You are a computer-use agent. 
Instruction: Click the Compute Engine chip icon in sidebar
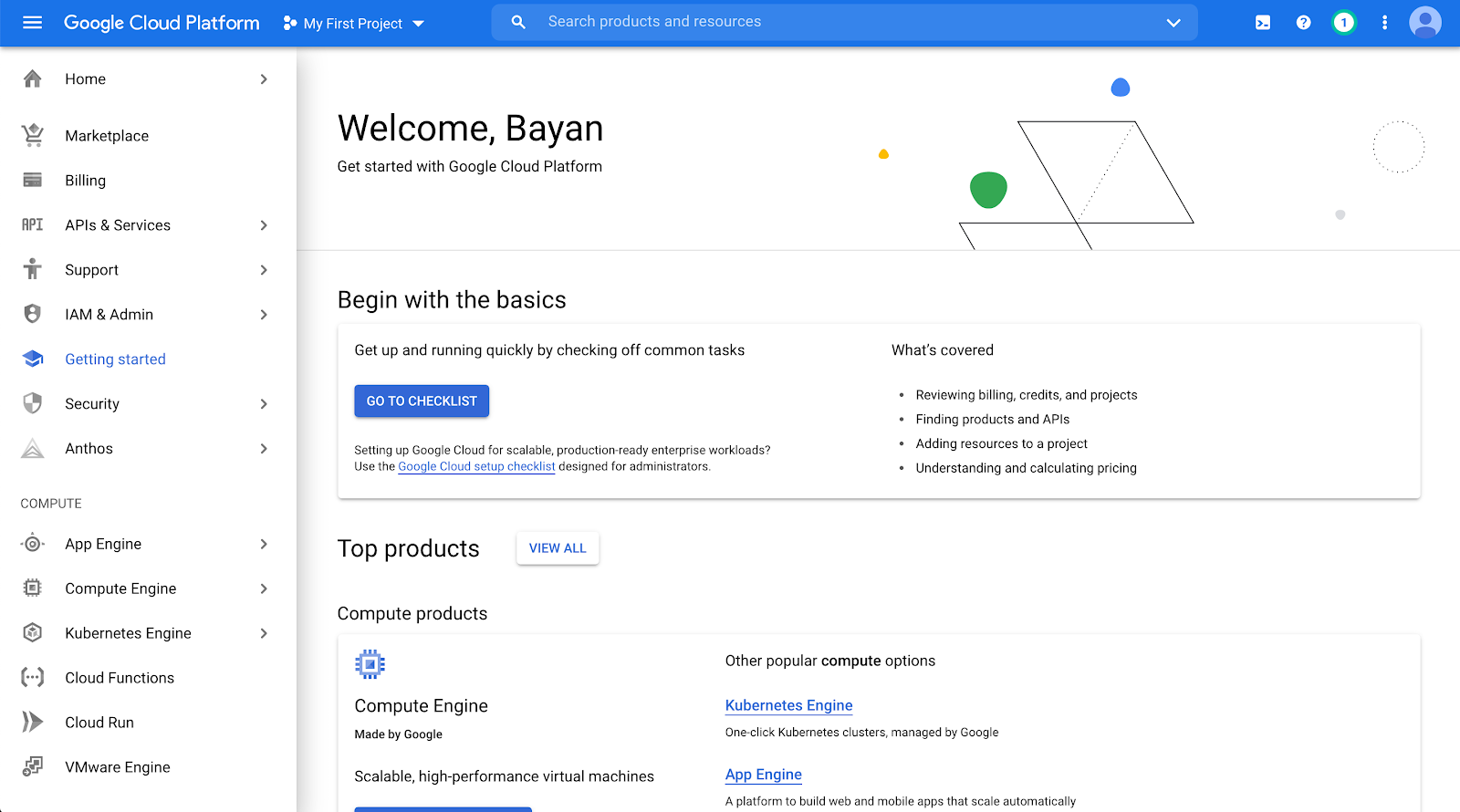pyautogui.click(x=33, y=588)
